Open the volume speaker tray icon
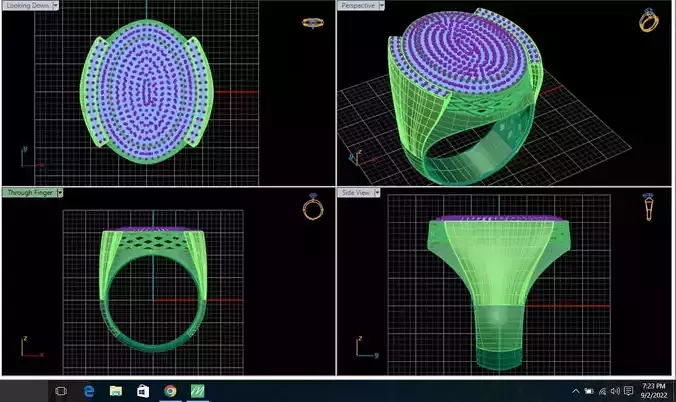This screenshot has height=402, width=676. (615, 391)
